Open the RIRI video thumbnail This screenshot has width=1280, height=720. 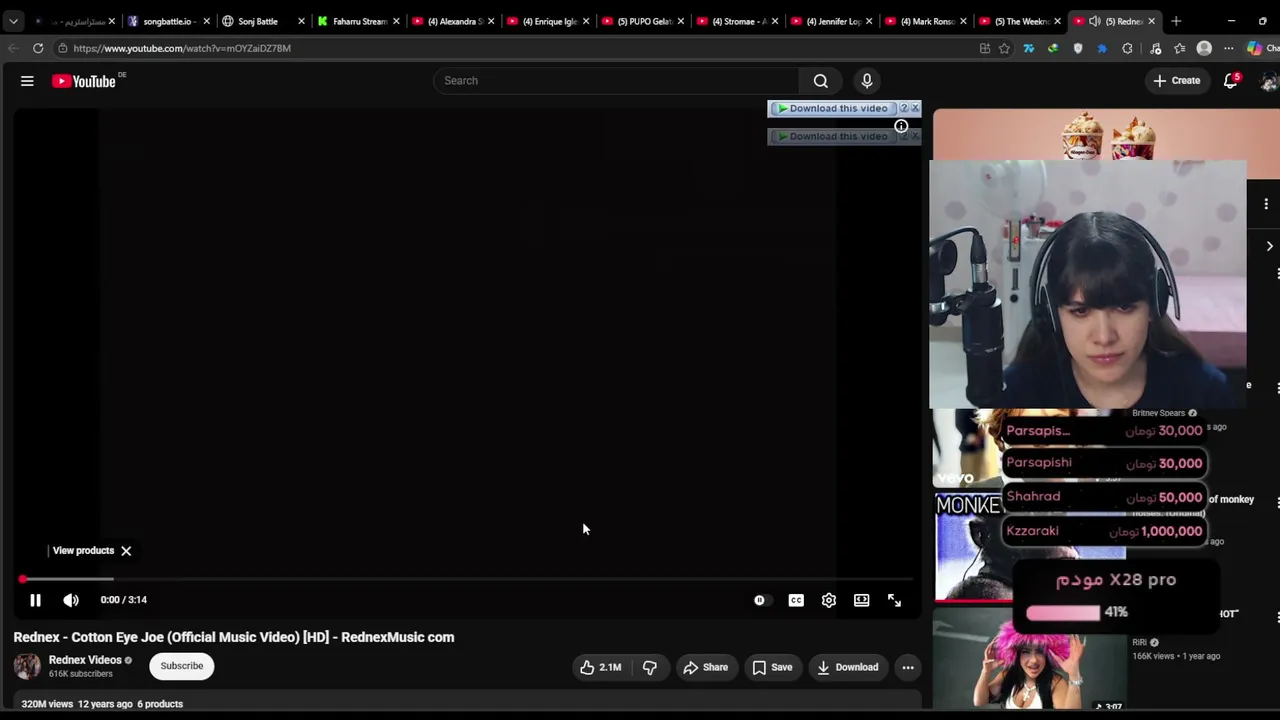[1030, 660]
